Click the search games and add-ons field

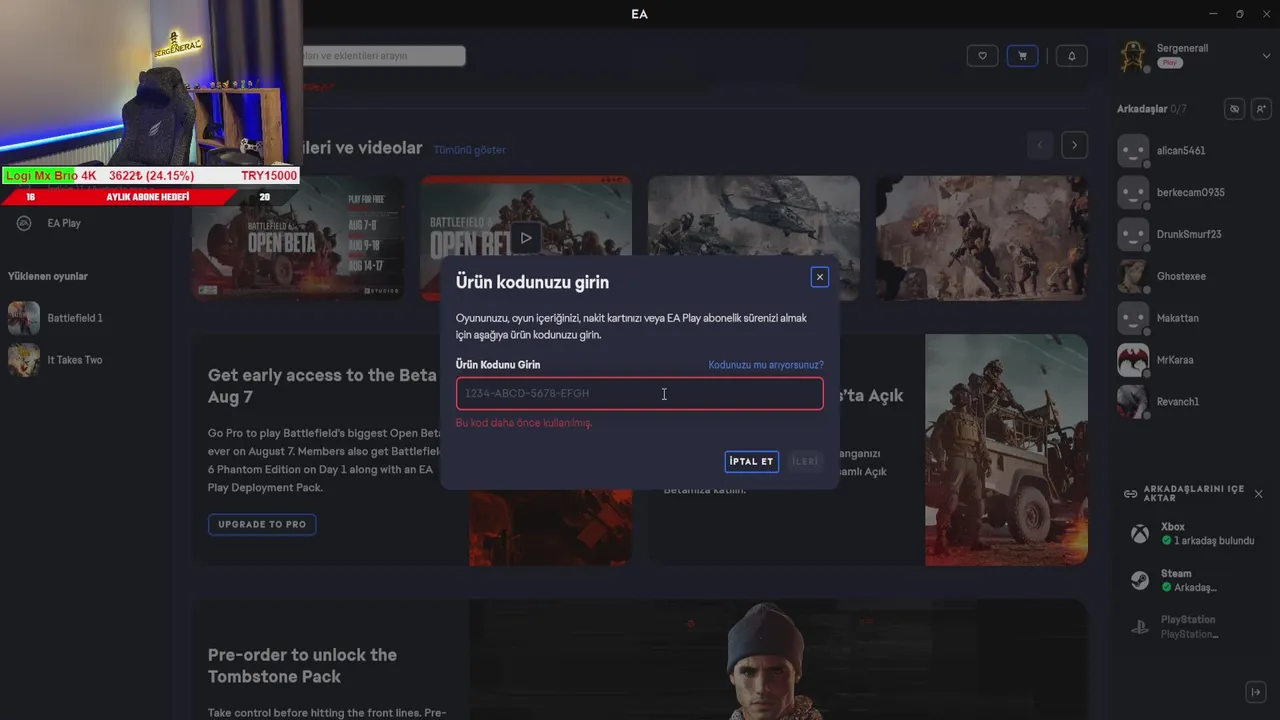(x=383, y=56)
